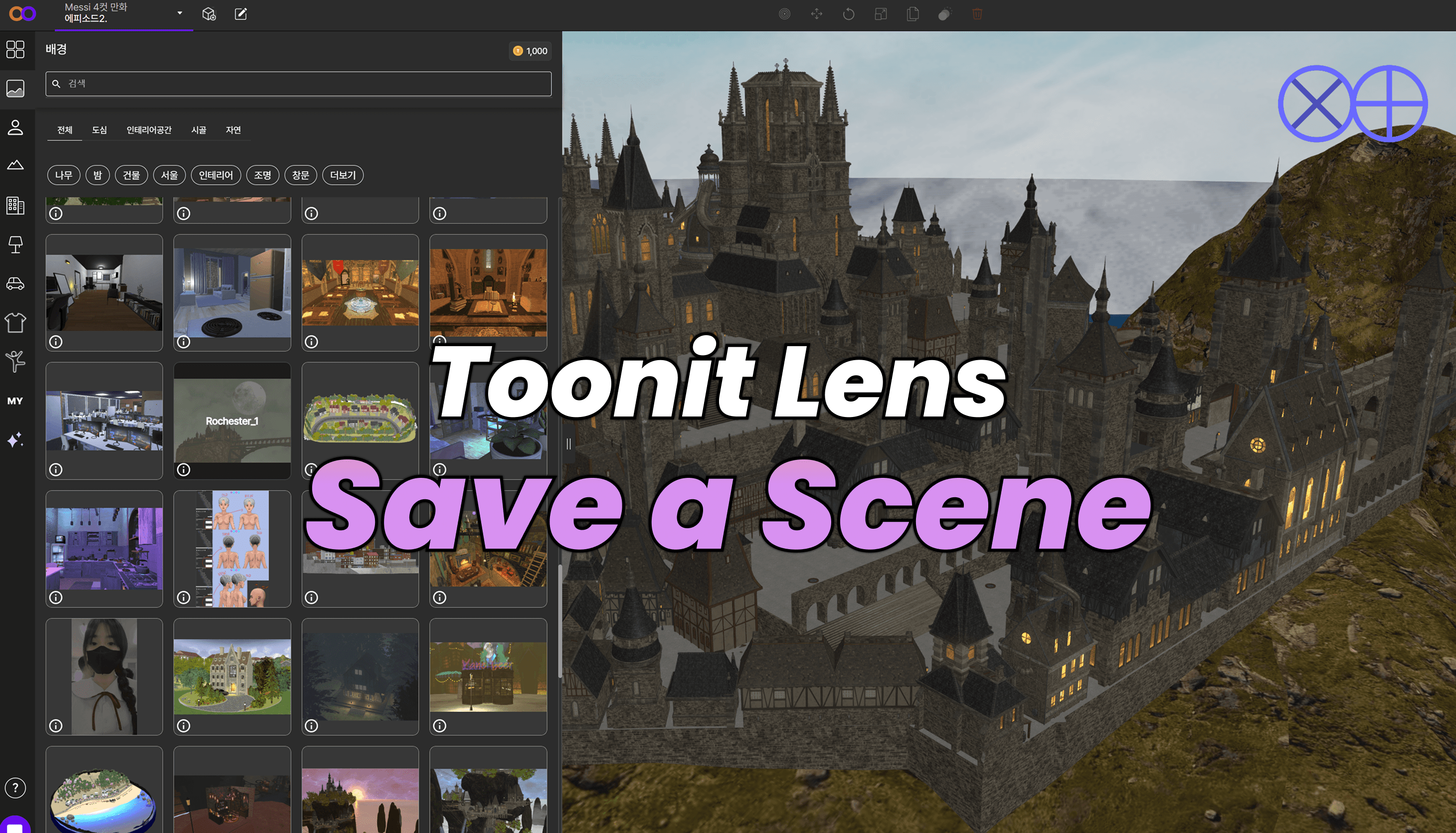This screenshot has width=1456, height=833.
Task: Click the duplicate pages icon
Action: tap(912, 14)
